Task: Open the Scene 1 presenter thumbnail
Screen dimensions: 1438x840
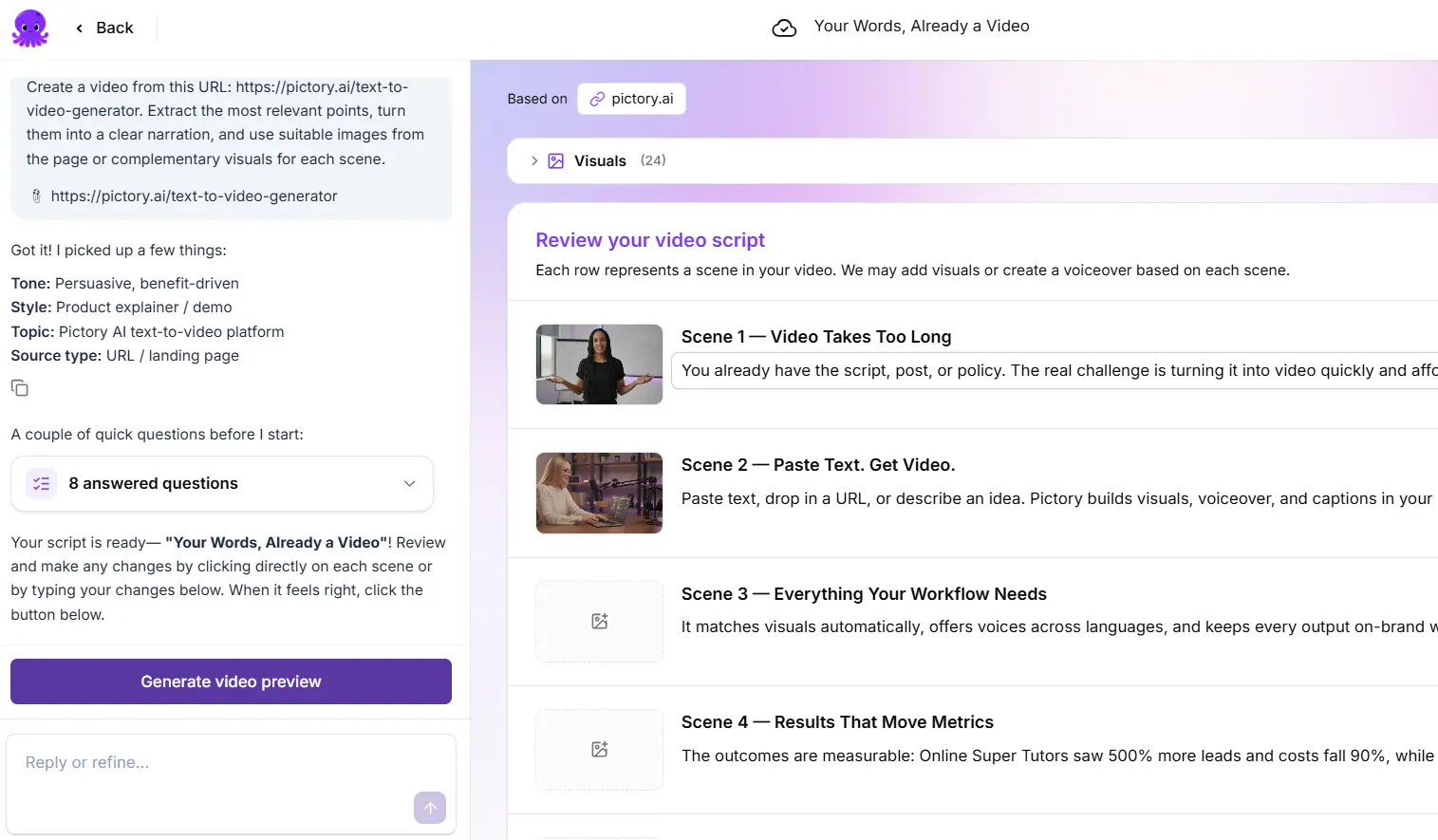Action: (599, 364)
